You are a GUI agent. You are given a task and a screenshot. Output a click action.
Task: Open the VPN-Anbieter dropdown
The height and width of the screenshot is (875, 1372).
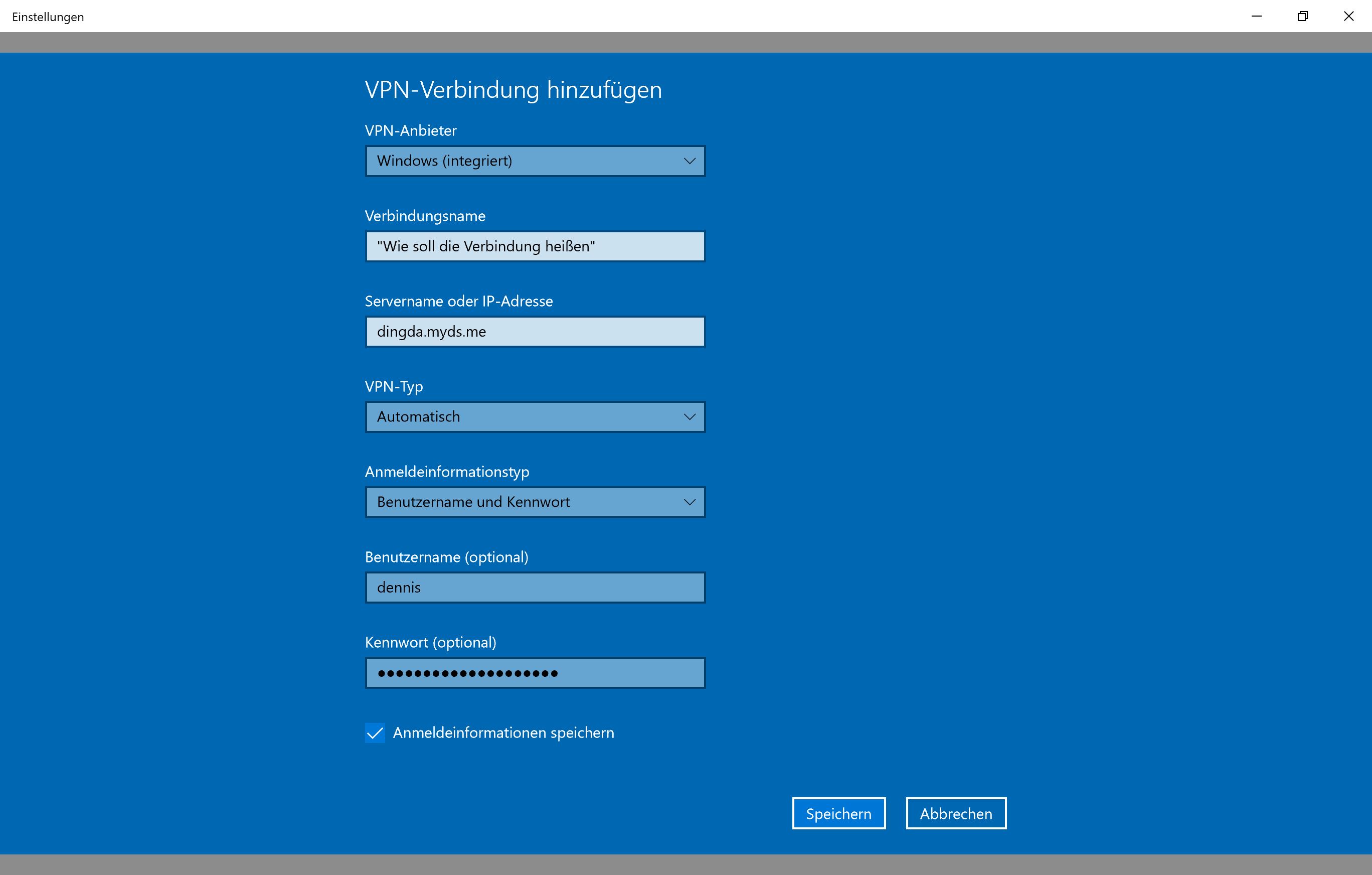(535, 161)
